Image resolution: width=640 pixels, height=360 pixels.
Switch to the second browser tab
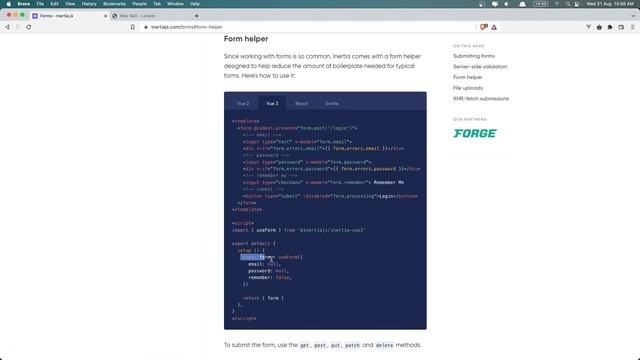tap(150, 16)
